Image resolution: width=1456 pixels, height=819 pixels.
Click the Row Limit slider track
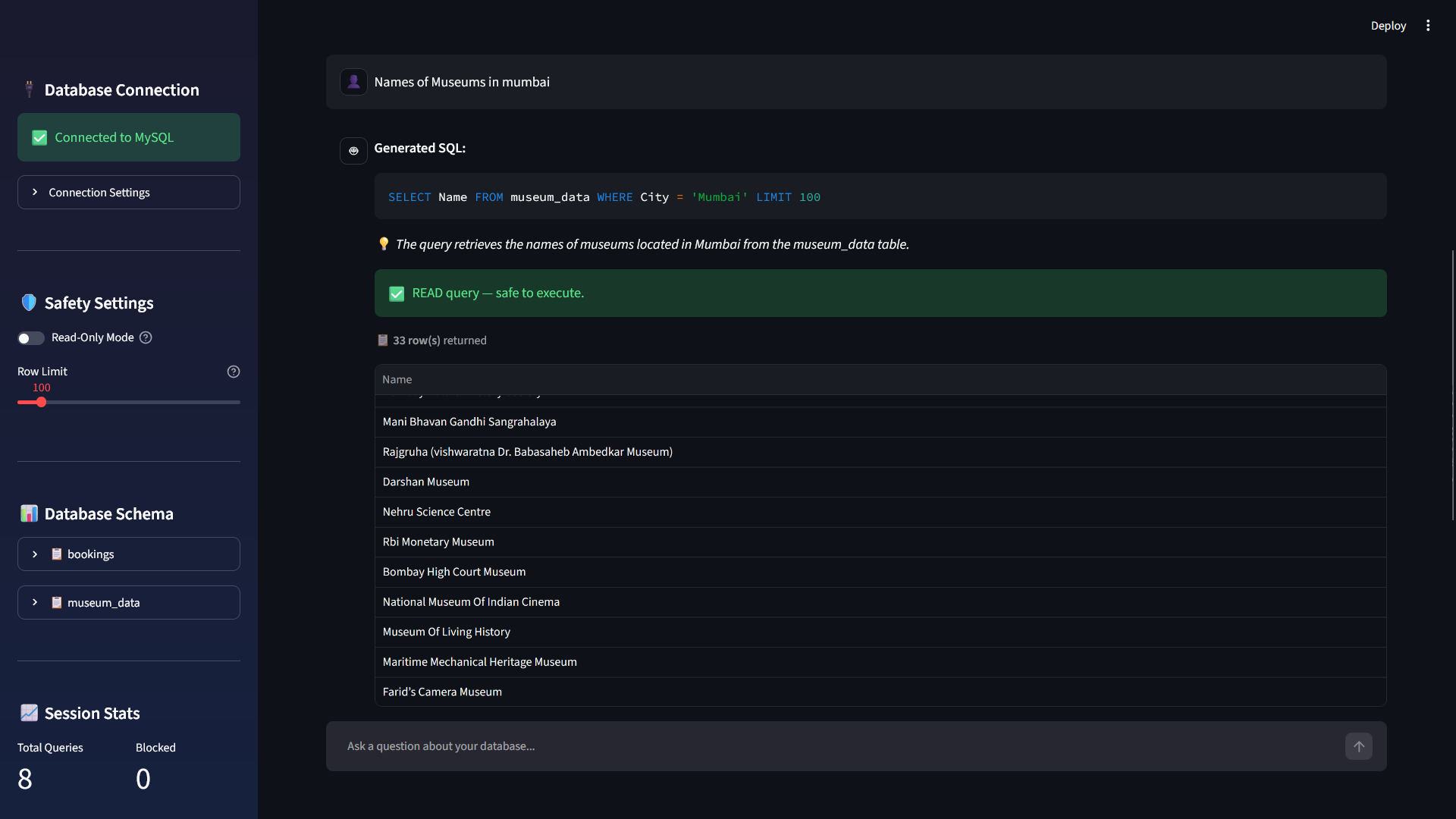click(x=129, y=402)
